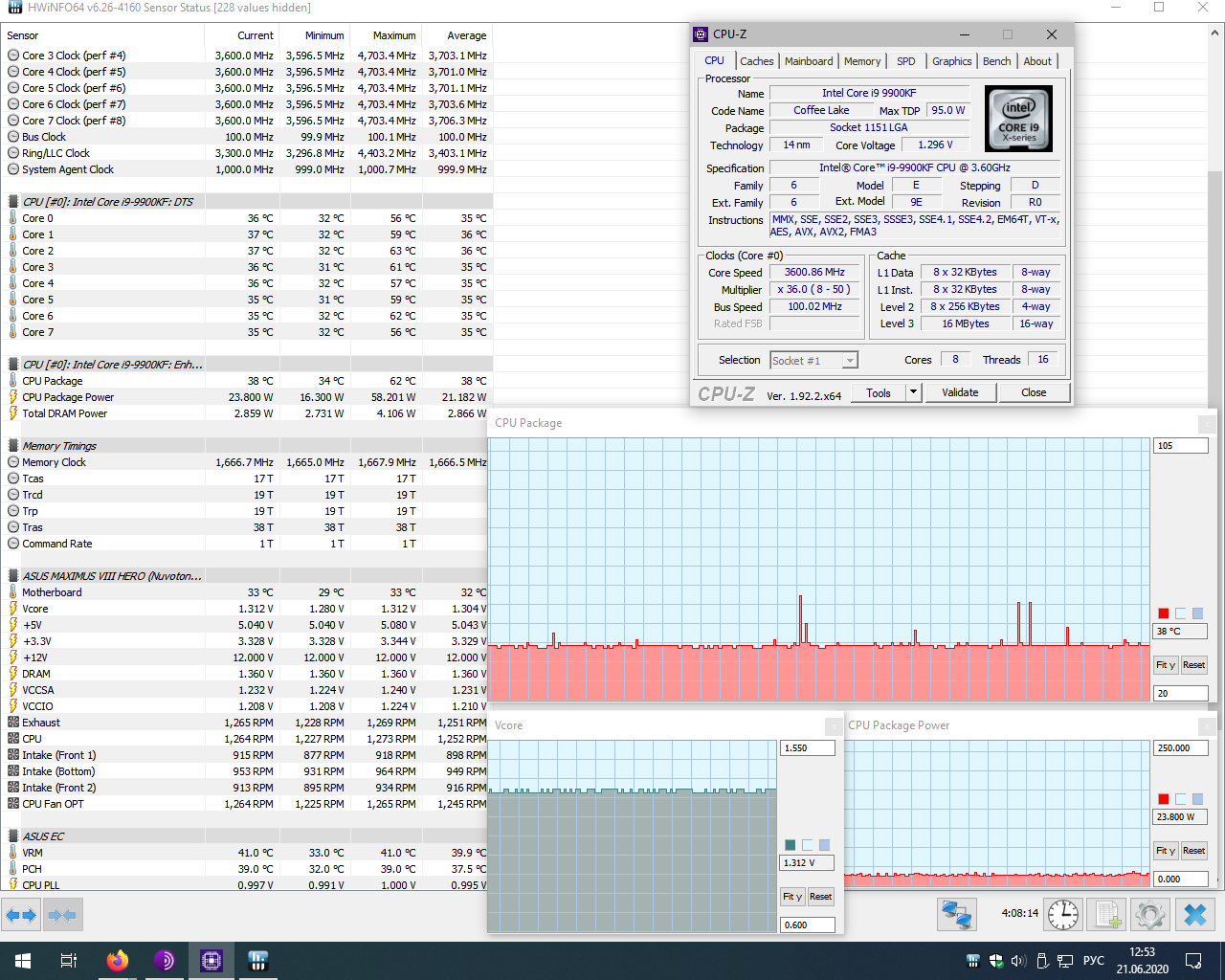Click the Tools button in CPU-Z

point(879,392)
